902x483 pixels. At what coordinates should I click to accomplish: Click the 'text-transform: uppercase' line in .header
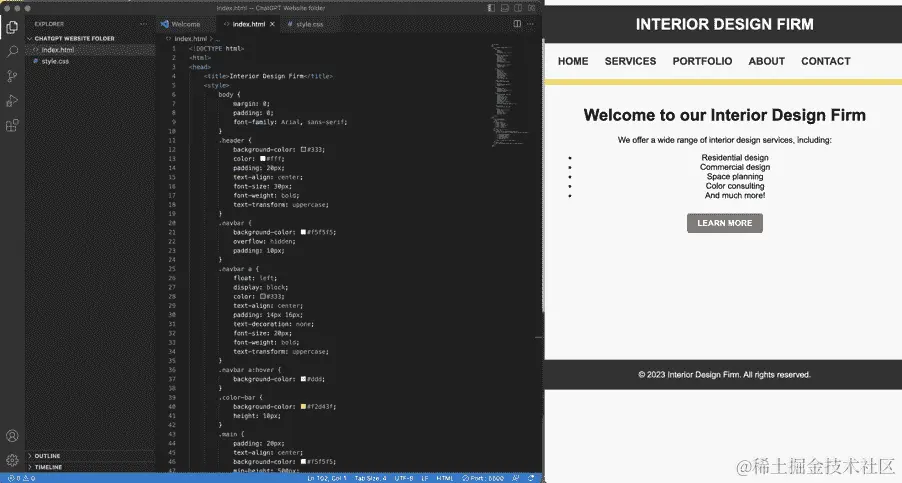click(x=281, y=205)
